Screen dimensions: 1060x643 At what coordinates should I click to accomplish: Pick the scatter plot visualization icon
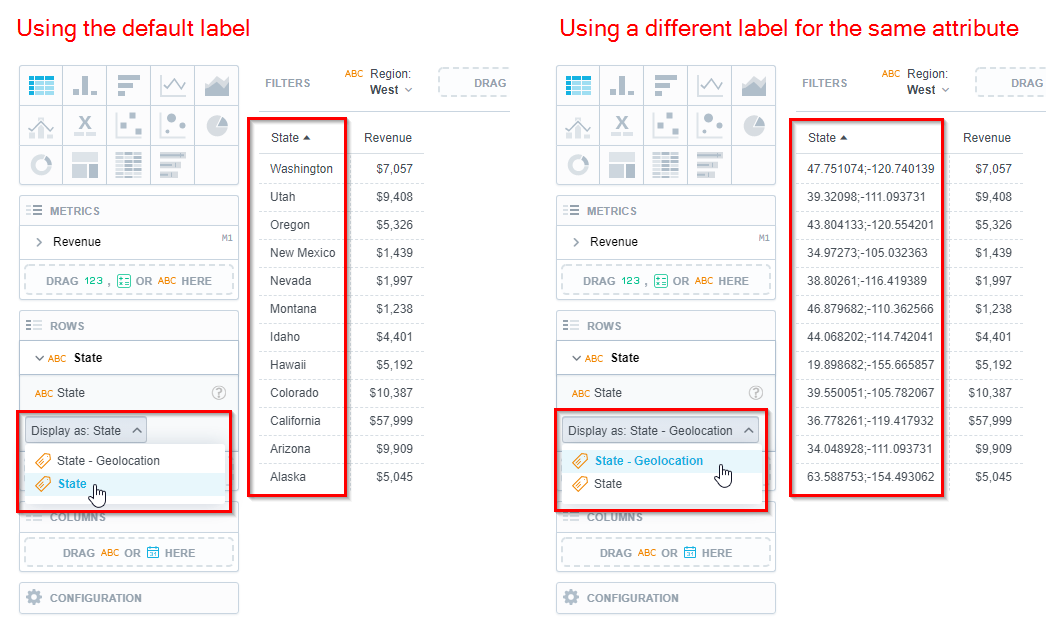pyautogui.click(x=128, y=124)
